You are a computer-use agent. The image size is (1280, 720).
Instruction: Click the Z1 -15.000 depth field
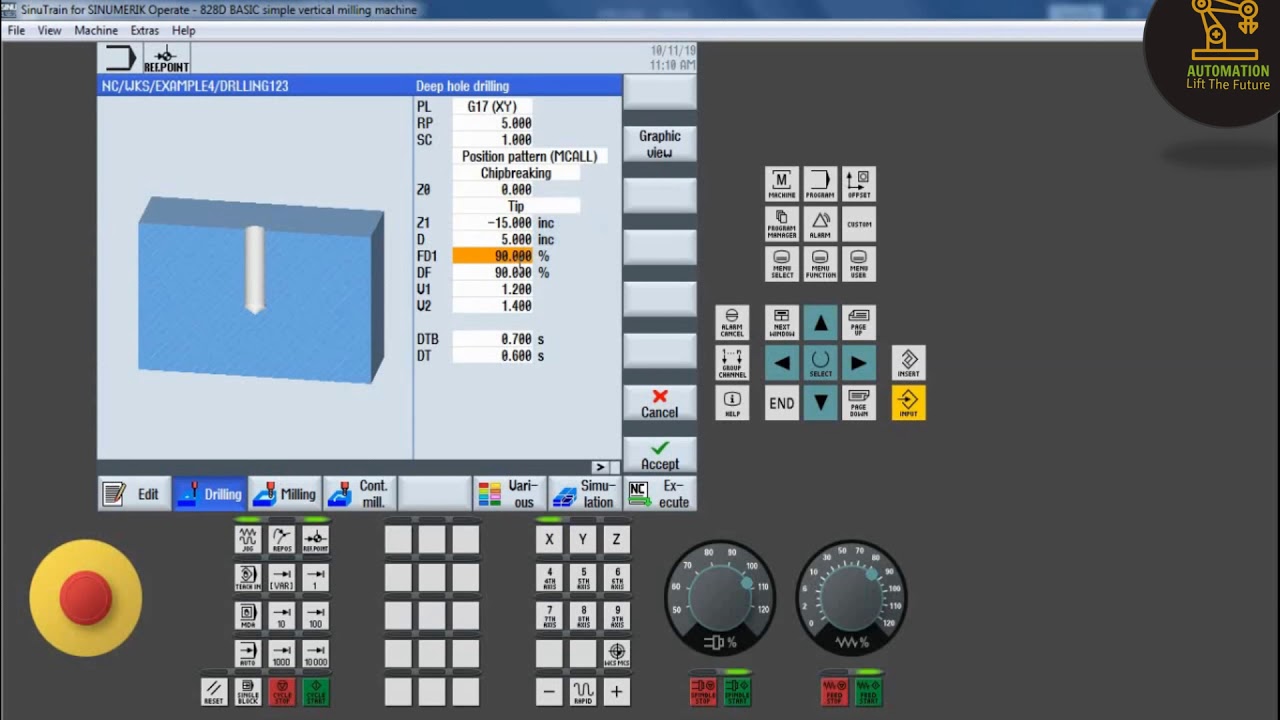[x=493, y=223]
